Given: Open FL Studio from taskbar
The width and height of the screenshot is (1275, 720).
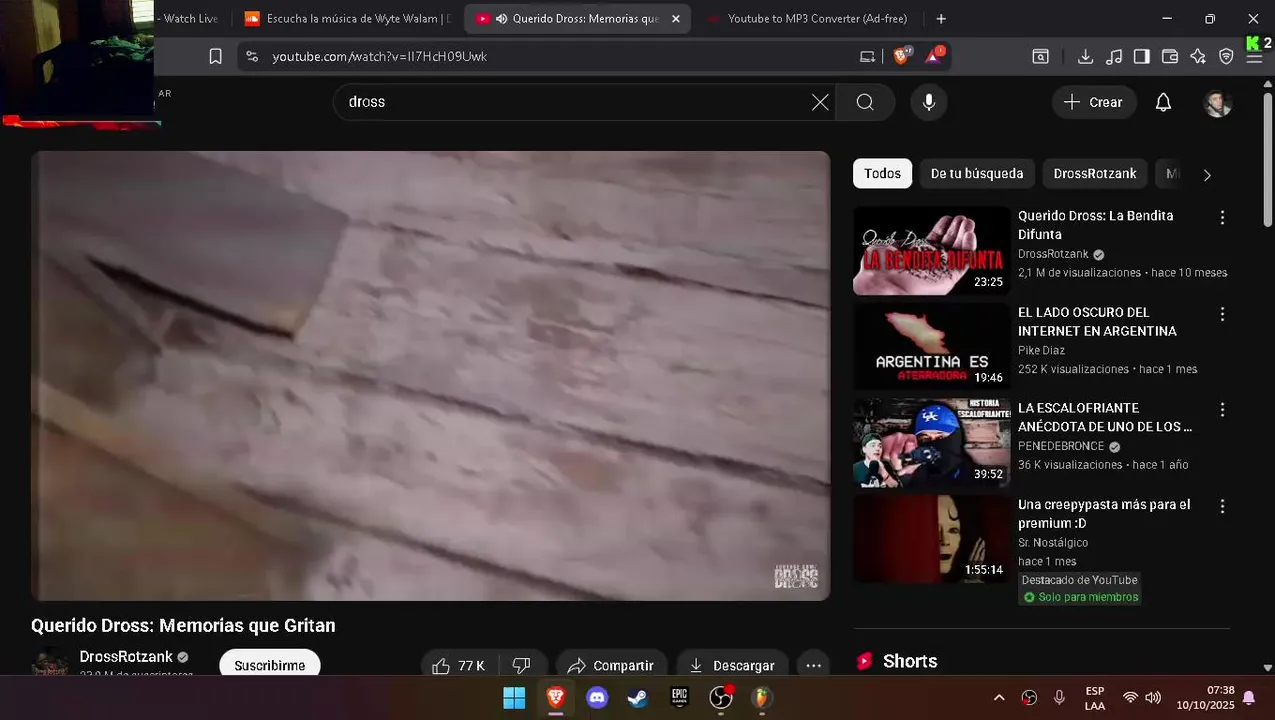Looking at the screenshot, I should 762,697.
